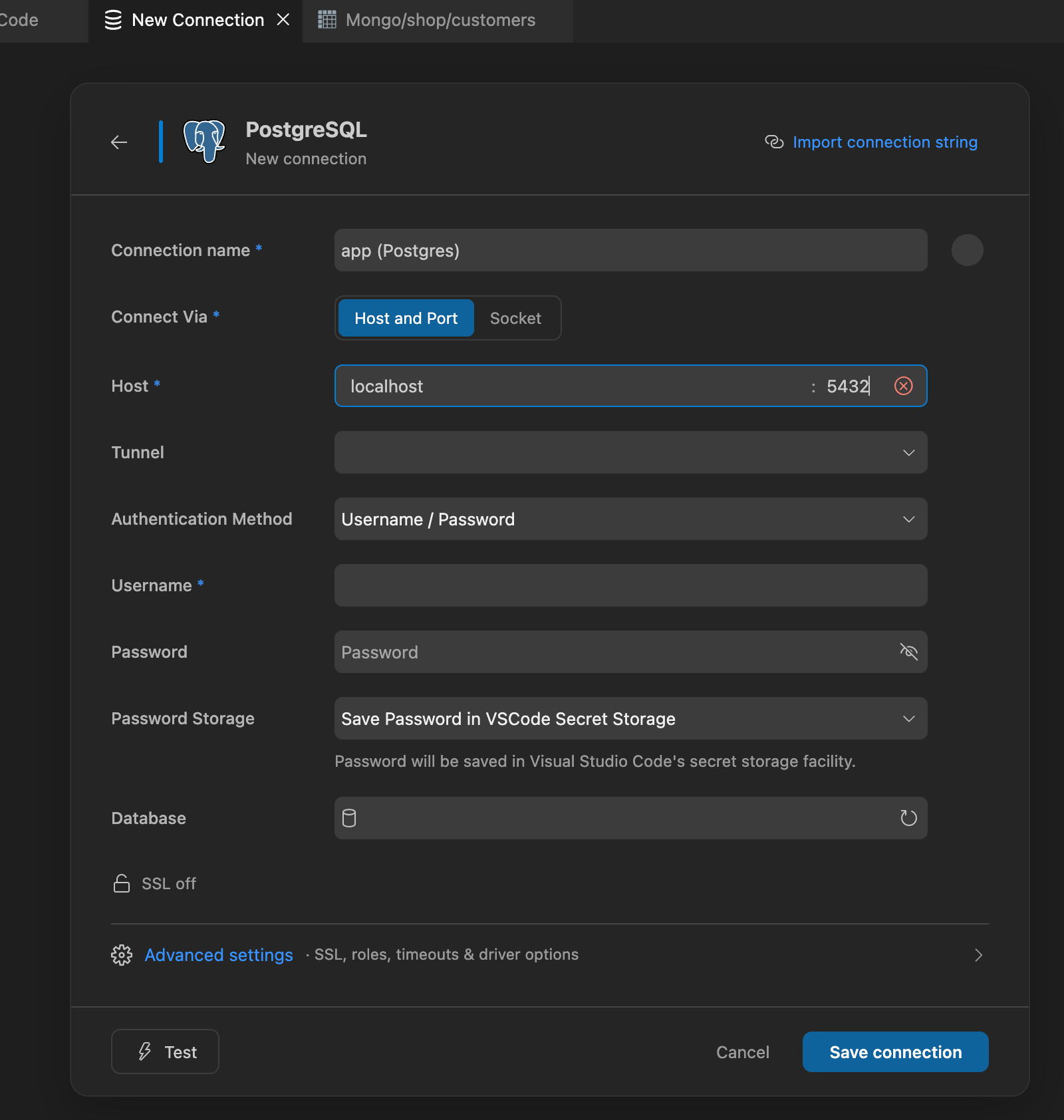This screenshot has width=1064, height=1120.
Task: Click the connection string link icon
Action: point(774,142)
